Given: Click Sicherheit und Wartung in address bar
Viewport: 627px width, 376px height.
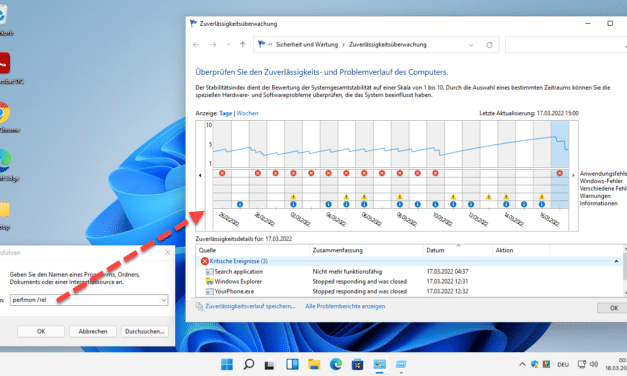Looking at the screenshot, I should pyautogui.click(x=307, y=44).
